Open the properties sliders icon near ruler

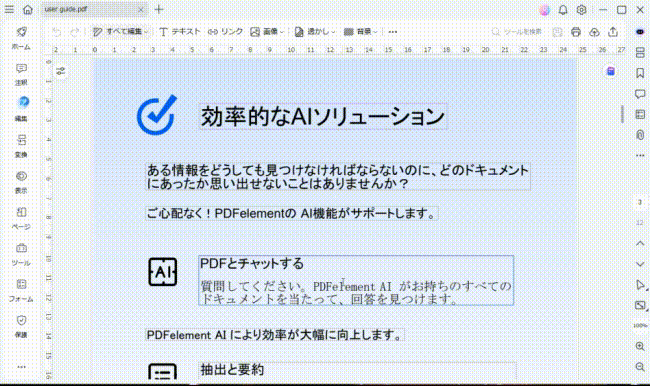coord(61,71)
